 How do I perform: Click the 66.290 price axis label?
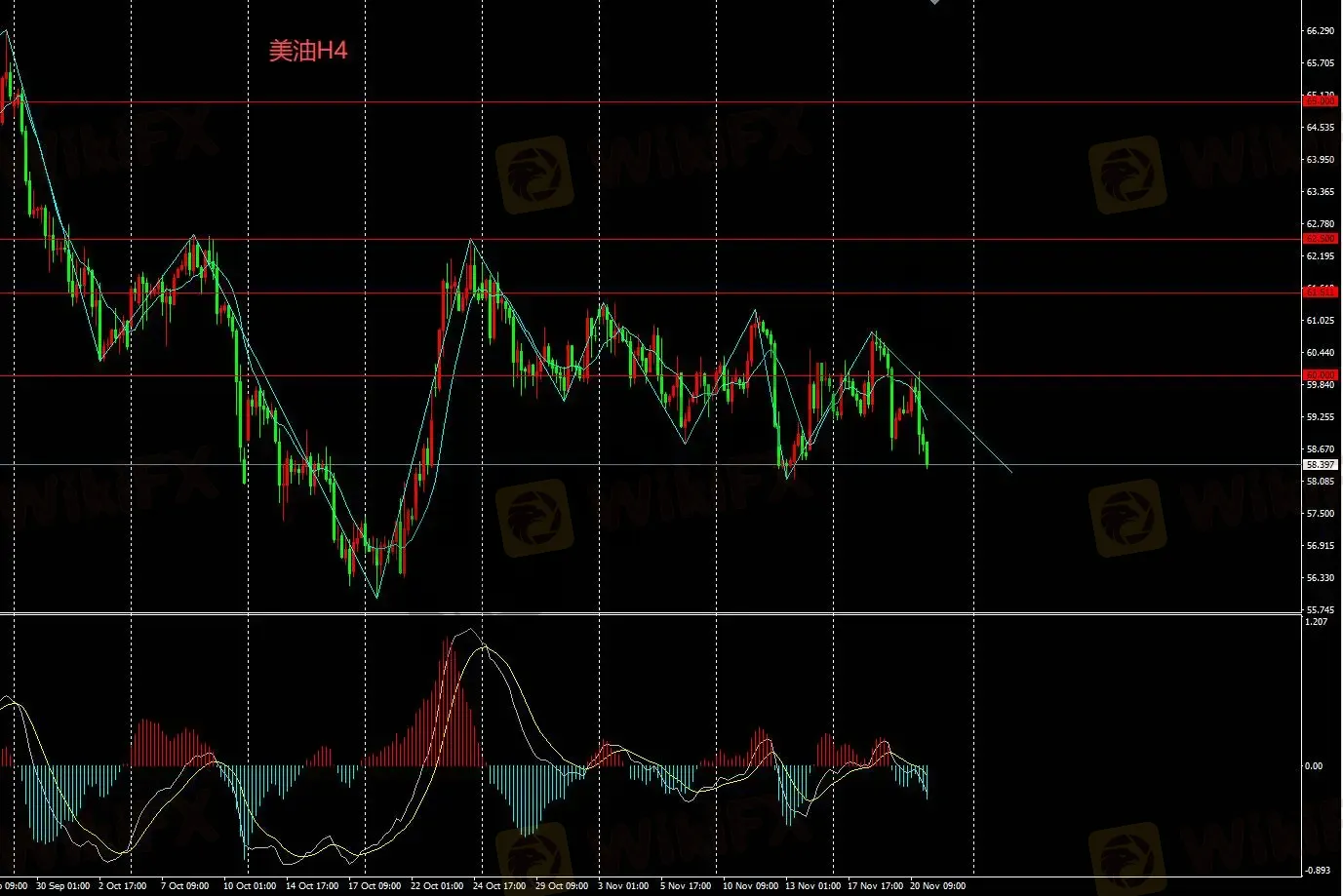1320,31
